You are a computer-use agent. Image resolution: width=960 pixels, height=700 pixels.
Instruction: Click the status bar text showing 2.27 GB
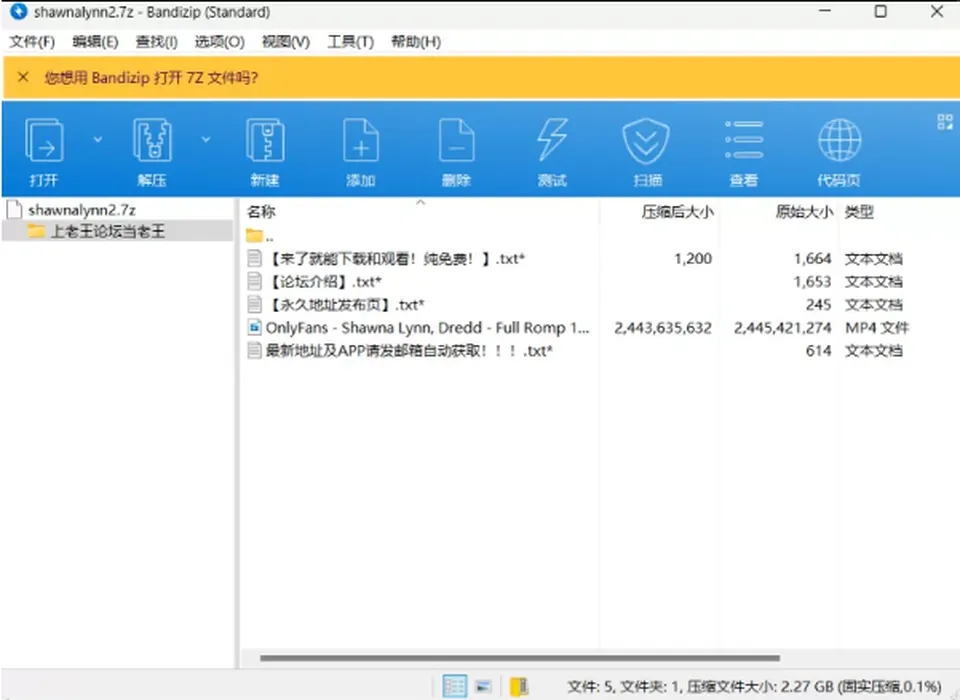(x=754, y=687)
